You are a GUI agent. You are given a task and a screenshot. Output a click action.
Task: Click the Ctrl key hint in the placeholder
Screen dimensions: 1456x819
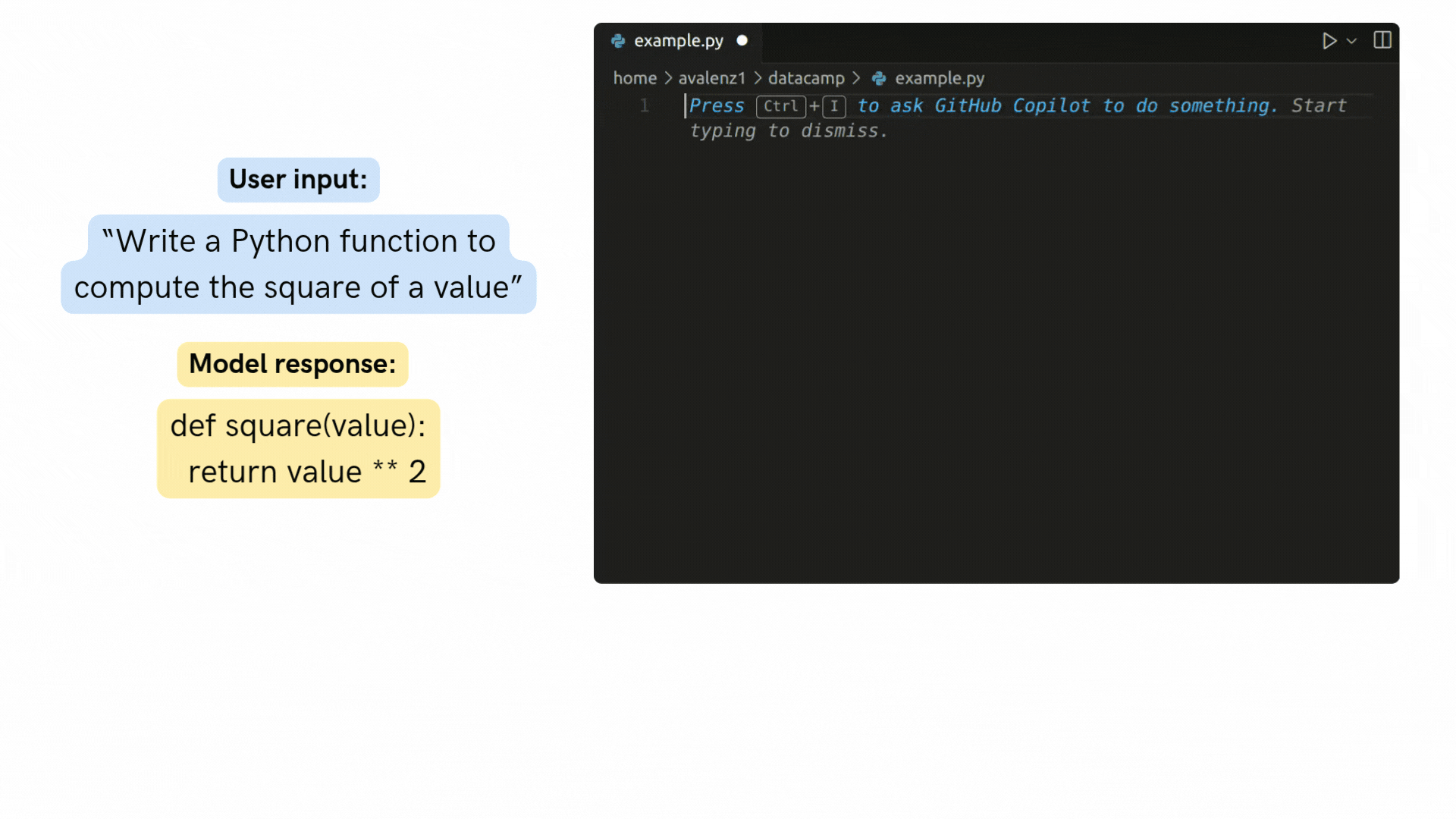pyautogui.click(x=781, y=106)
